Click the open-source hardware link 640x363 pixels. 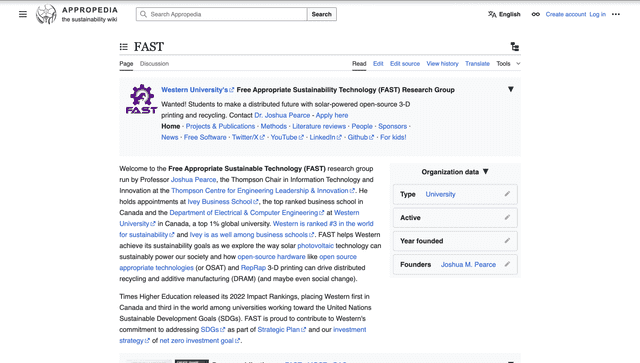[271, 257]
